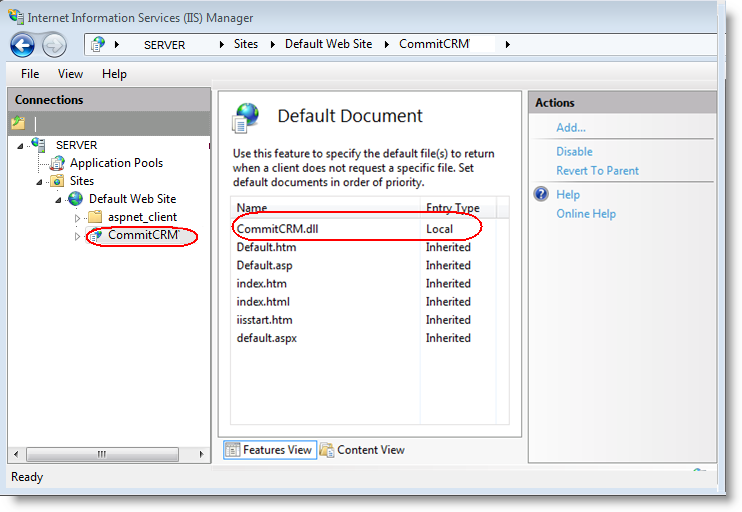Image resolution: width=742 pixels, height=512 pixels.
Task: Click the Forward navigation arrow button
Action: (x=53, y=45)
